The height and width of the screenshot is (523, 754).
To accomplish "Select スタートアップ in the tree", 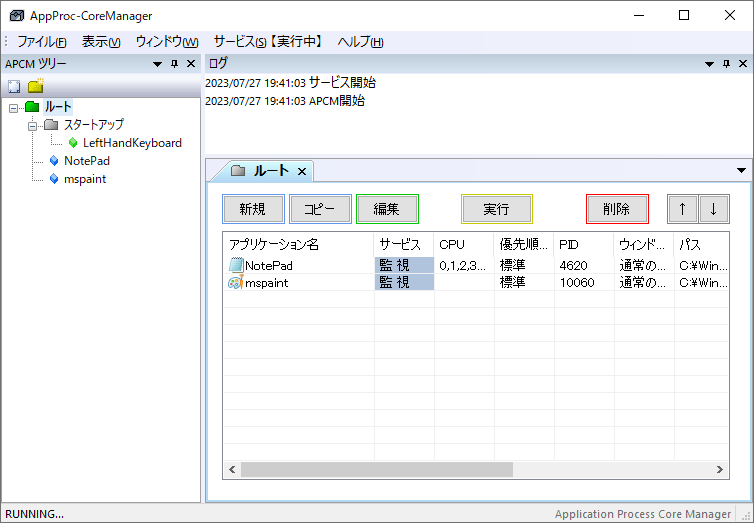I will click(94, 125).
